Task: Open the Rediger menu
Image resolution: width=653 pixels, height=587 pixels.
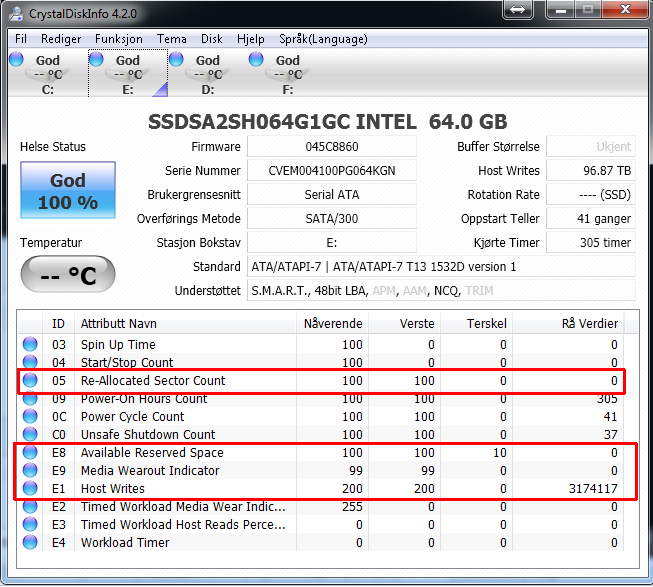Action: 61,39
